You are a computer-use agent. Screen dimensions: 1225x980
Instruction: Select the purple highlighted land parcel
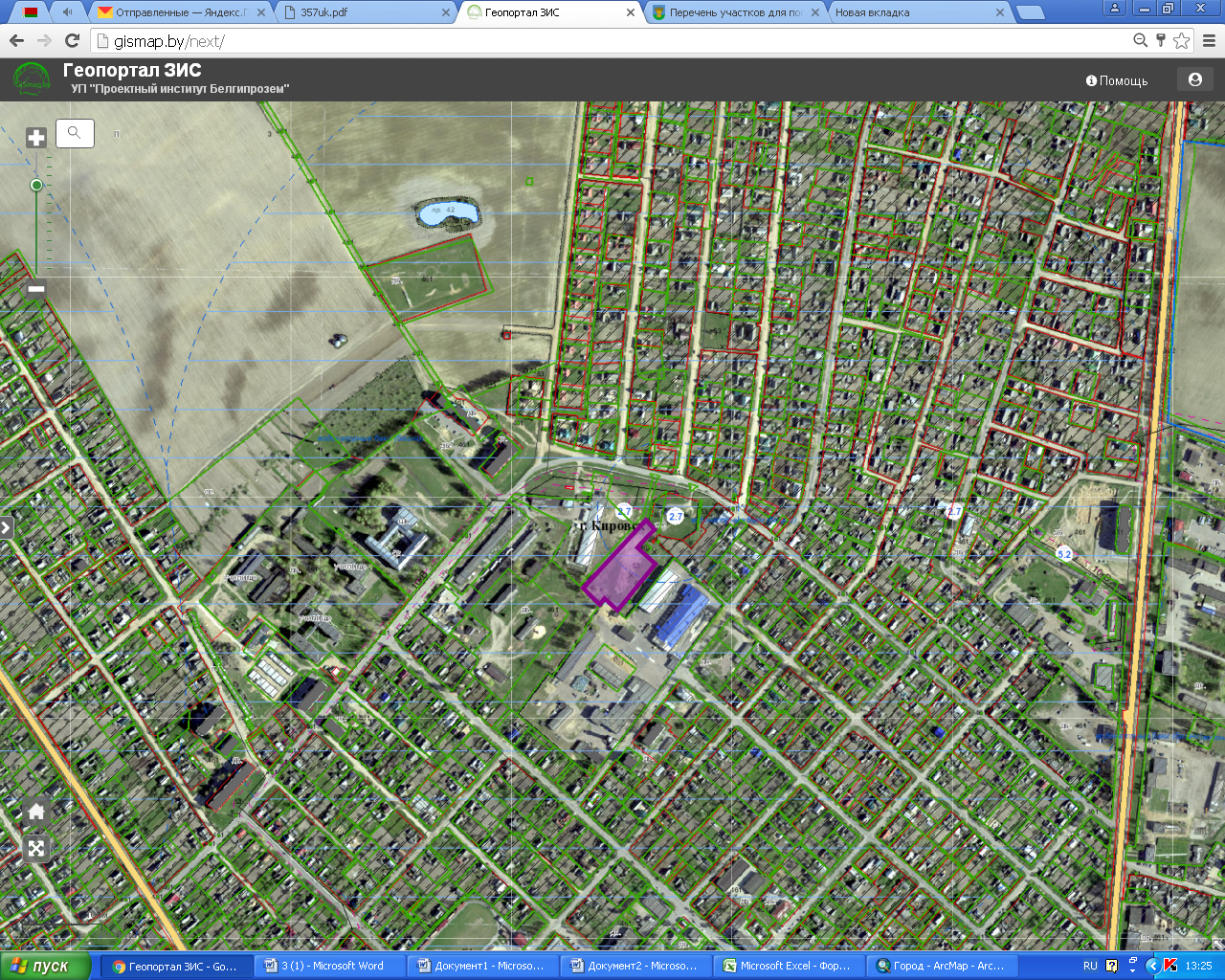(620, 570)
